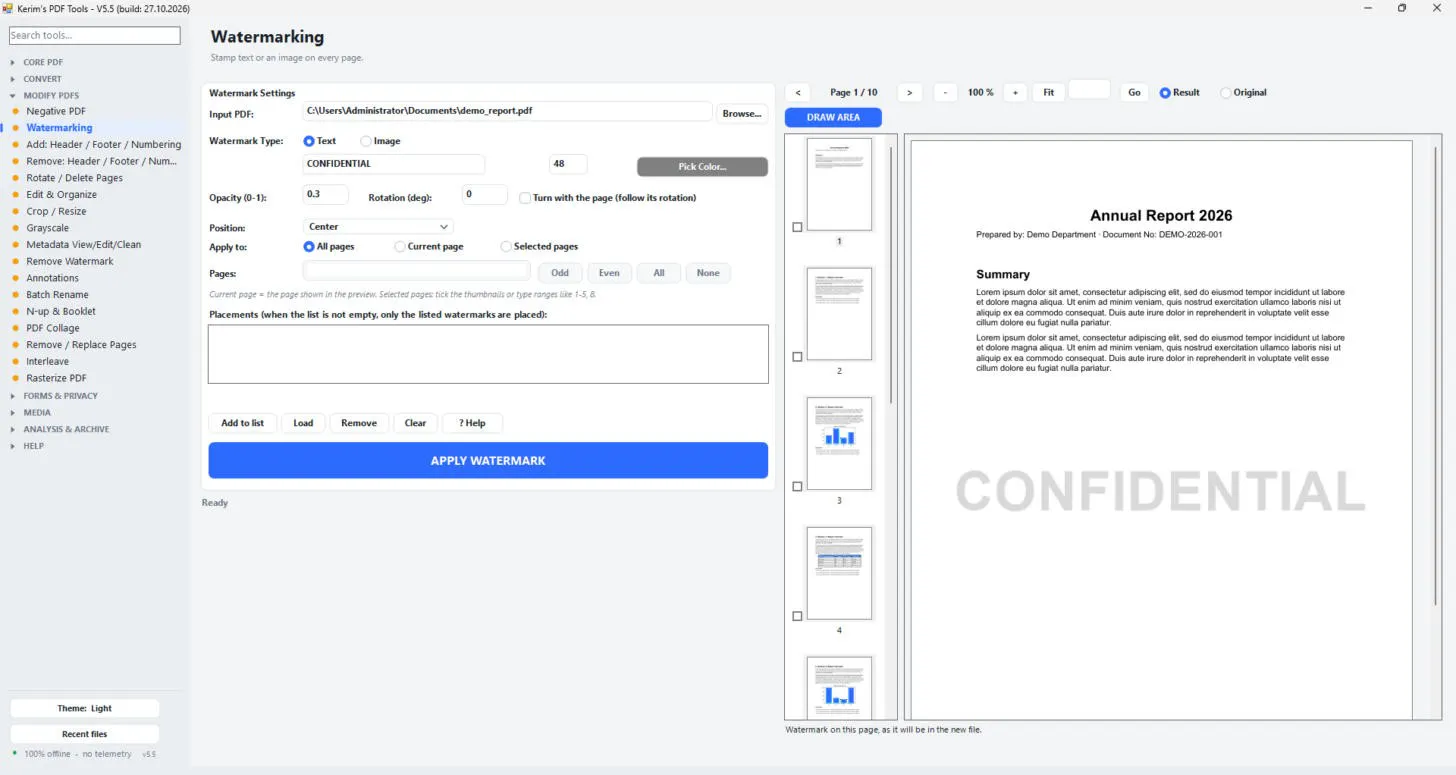Open the Remove Watermark tool
The height and width of the screenshot is (775, 1456).
coord(70,261)
